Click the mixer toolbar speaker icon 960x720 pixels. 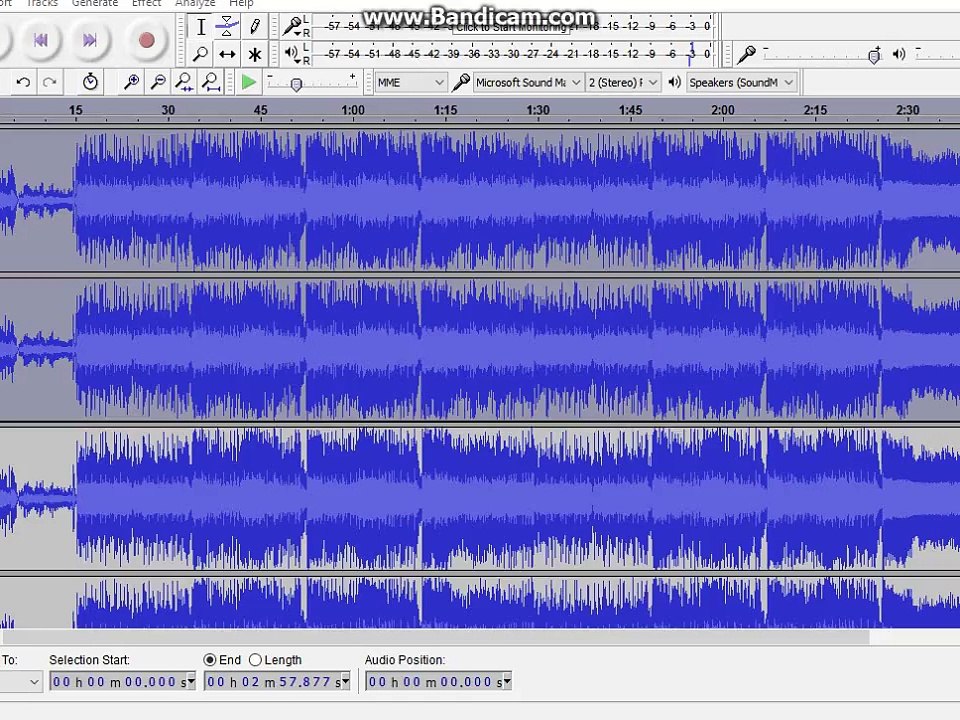[899, 54]
